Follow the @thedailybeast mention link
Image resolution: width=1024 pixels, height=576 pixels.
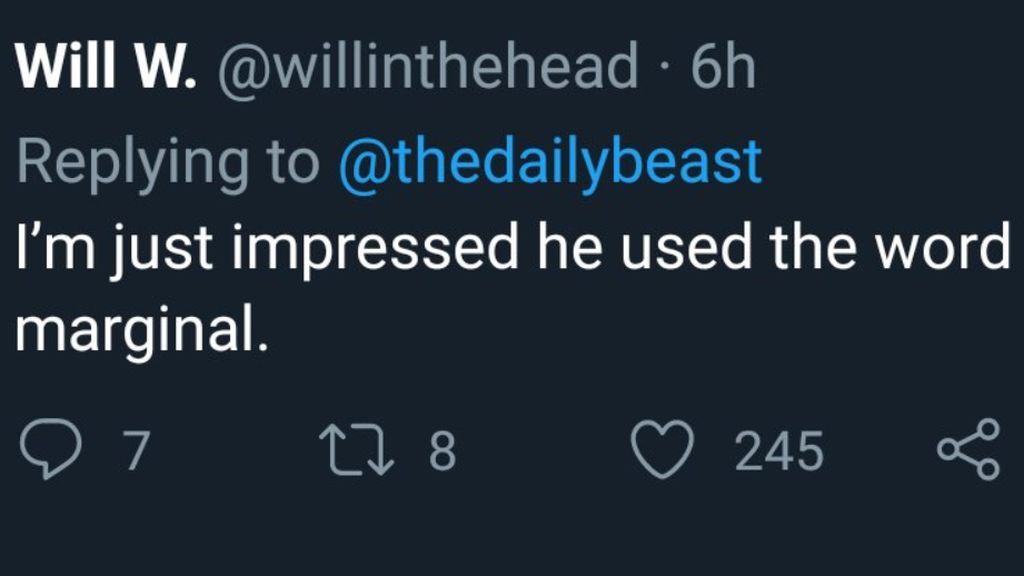coord(550,161)
